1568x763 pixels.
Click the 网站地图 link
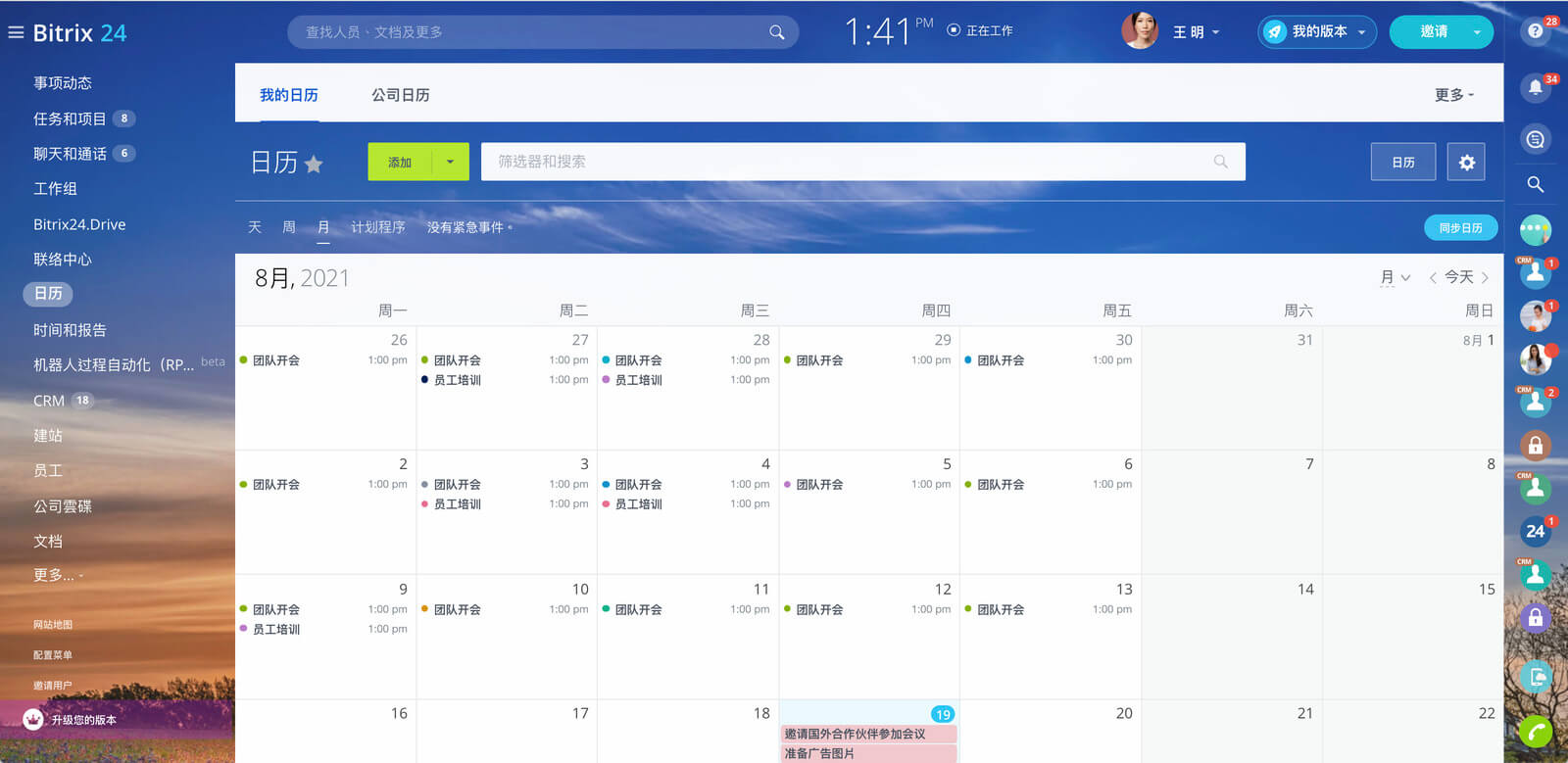[53, 624]
